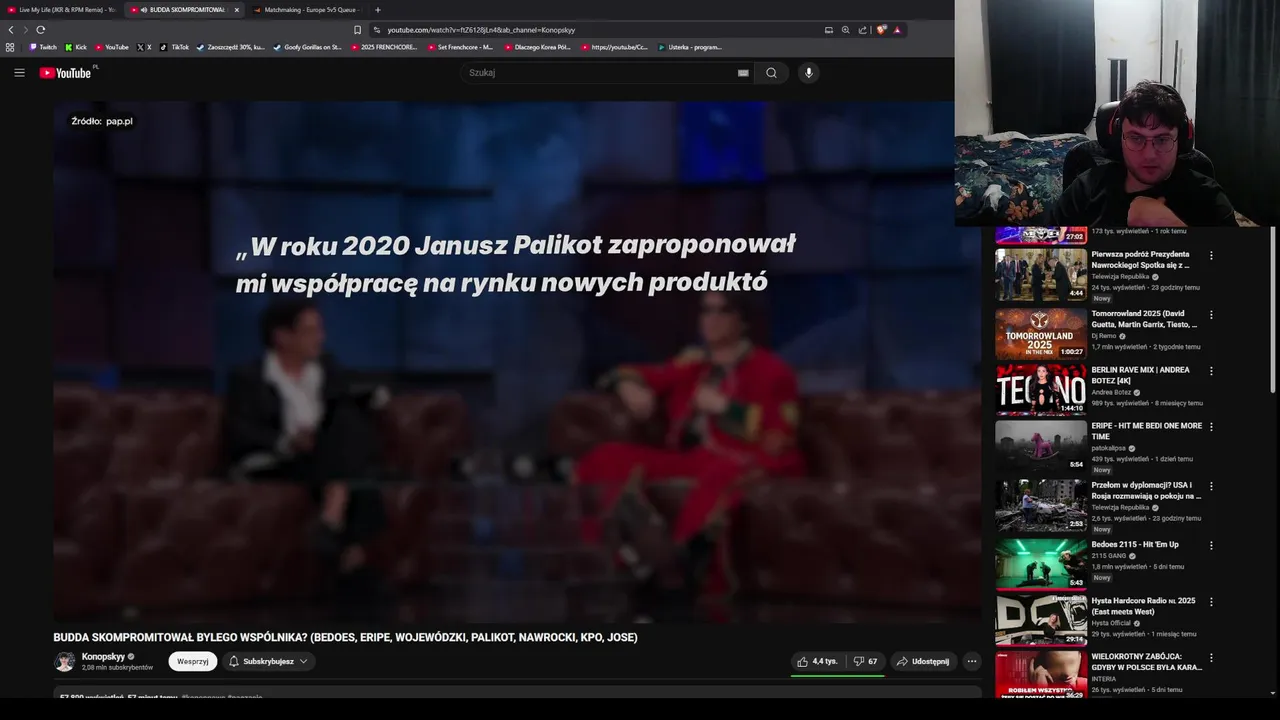
Task: Click the Udostępnij share button
Action: (x=922, y=661)
